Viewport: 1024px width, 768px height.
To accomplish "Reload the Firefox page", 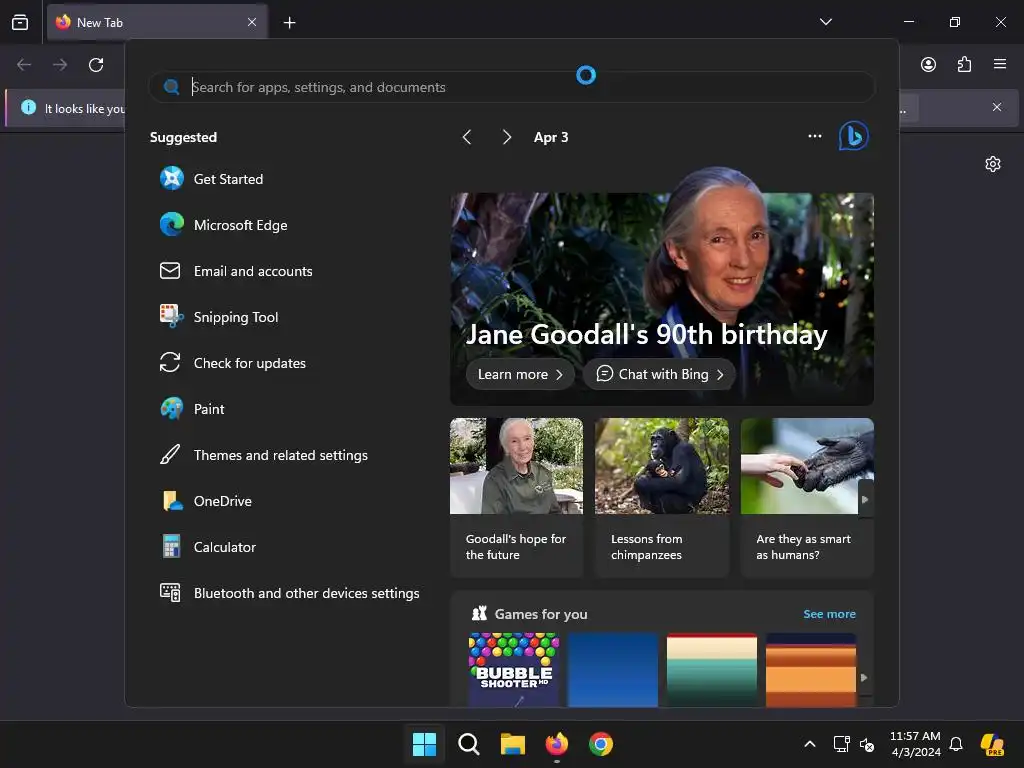I will point(96,65).
